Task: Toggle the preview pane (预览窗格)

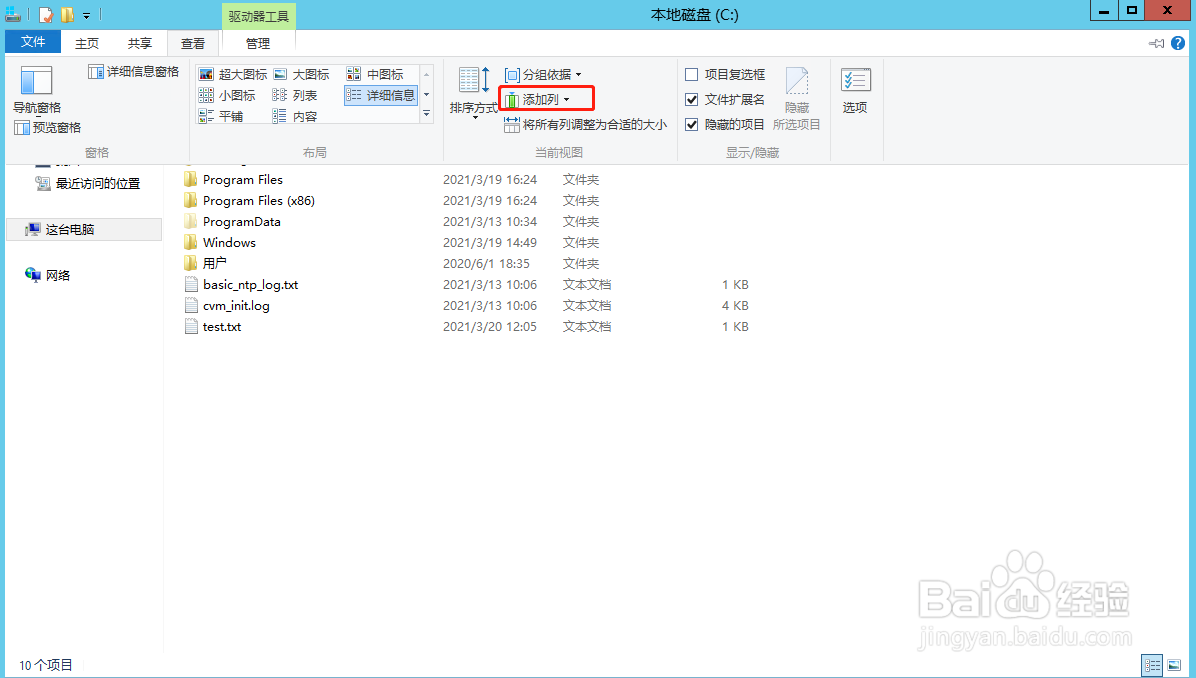Action: 47,127
